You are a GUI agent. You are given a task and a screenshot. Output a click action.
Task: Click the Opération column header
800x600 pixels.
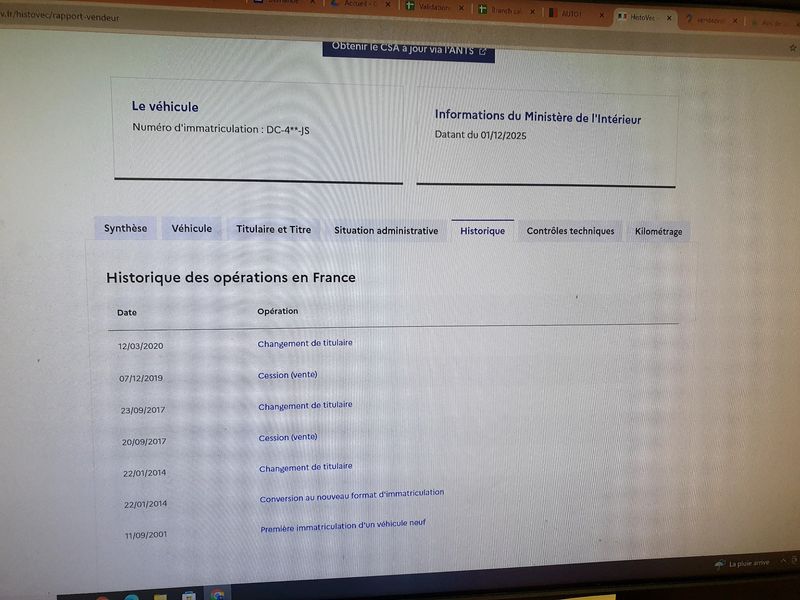coord(278,311)
